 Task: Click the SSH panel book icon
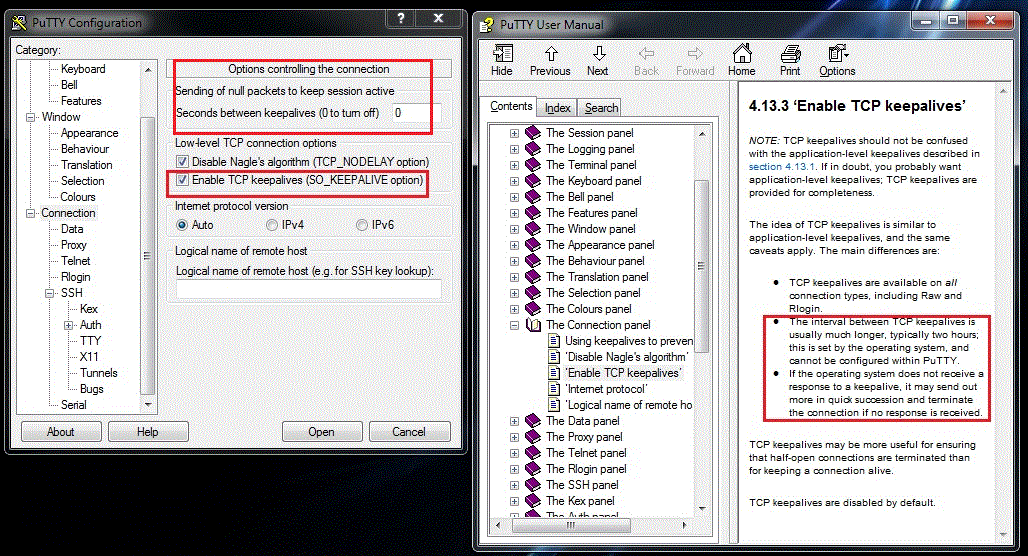click(533, 485)
